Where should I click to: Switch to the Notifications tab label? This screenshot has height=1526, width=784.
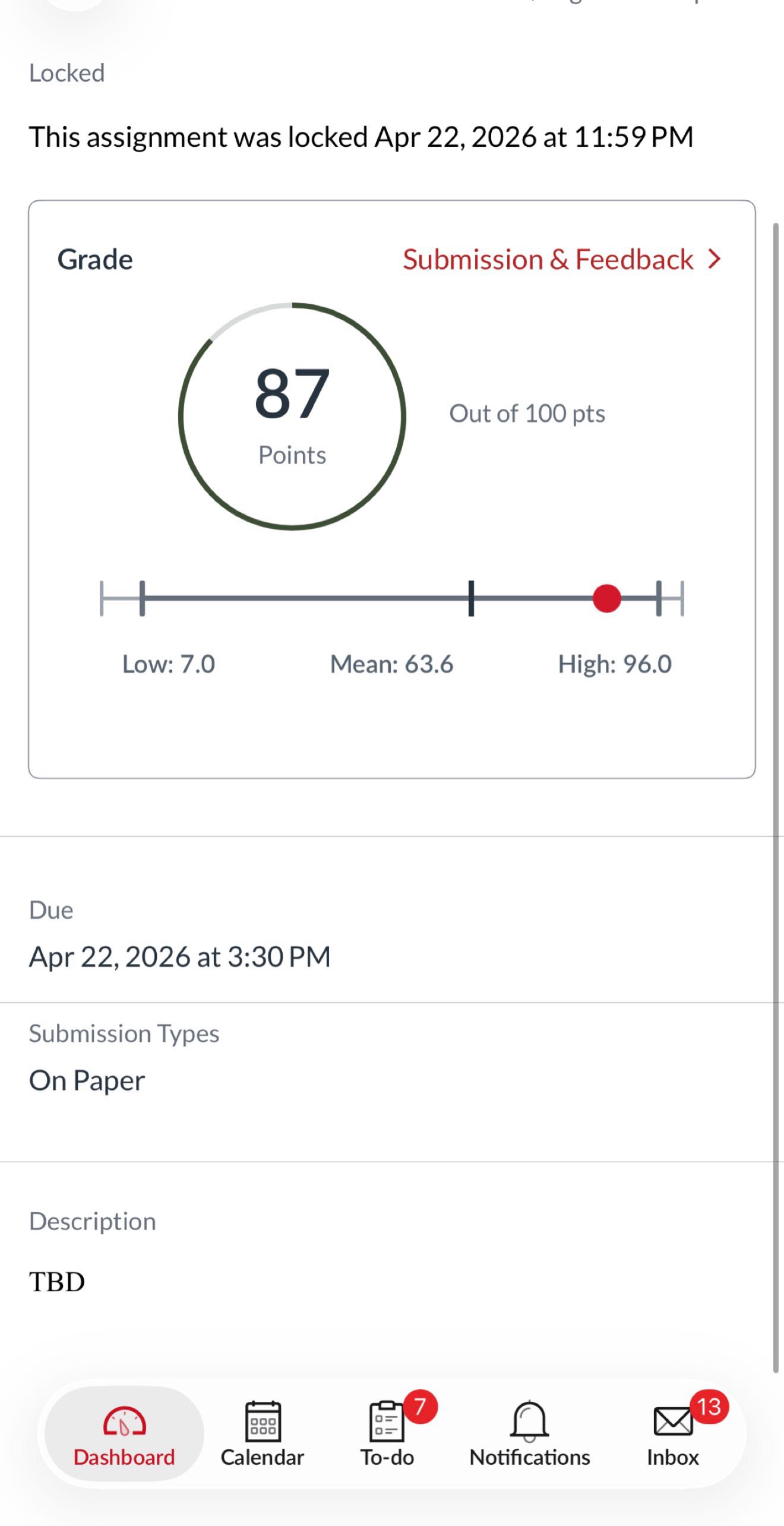(x=529, y=1458)
